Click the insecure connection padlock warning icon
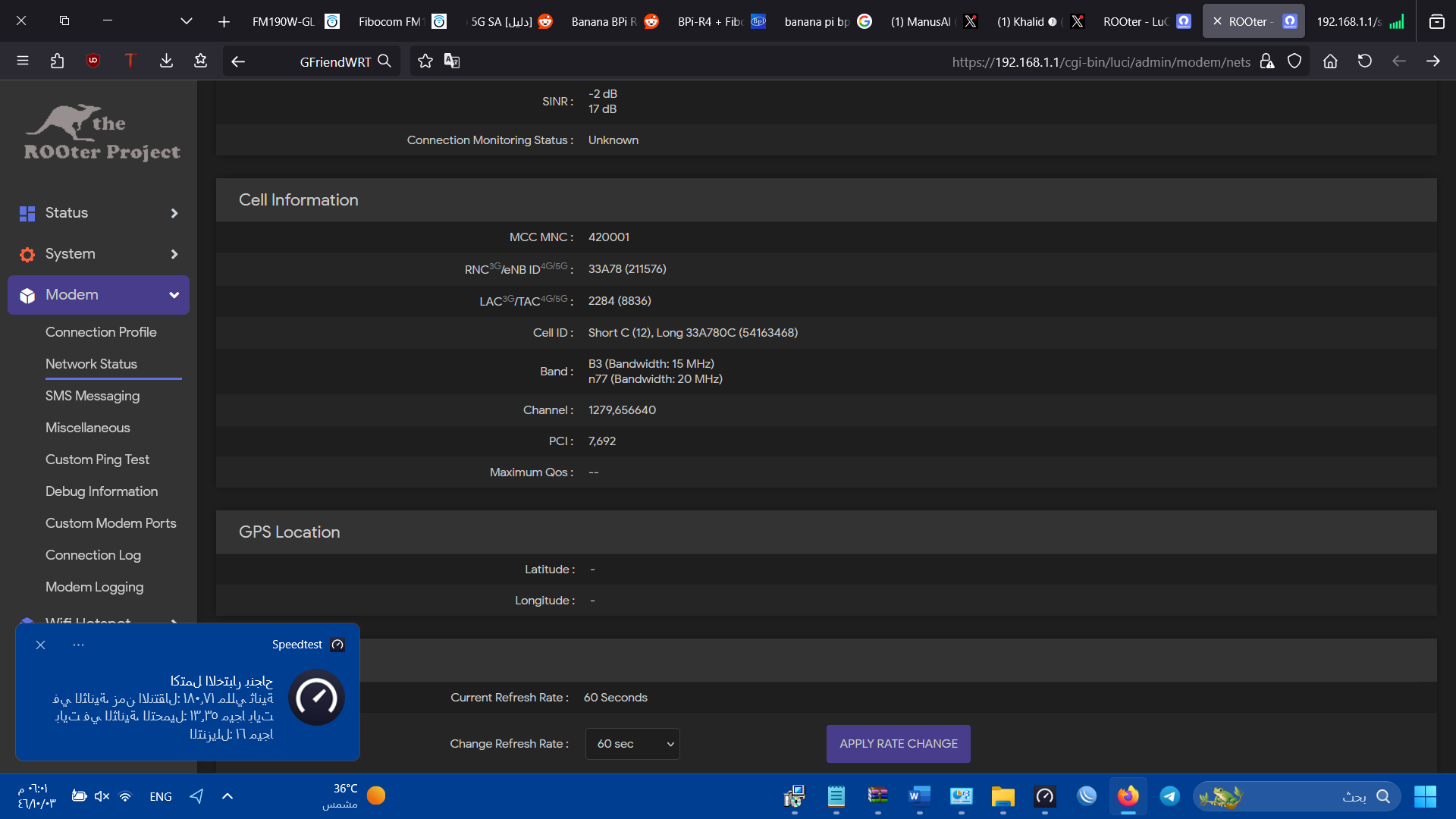 coord(1267,61)
